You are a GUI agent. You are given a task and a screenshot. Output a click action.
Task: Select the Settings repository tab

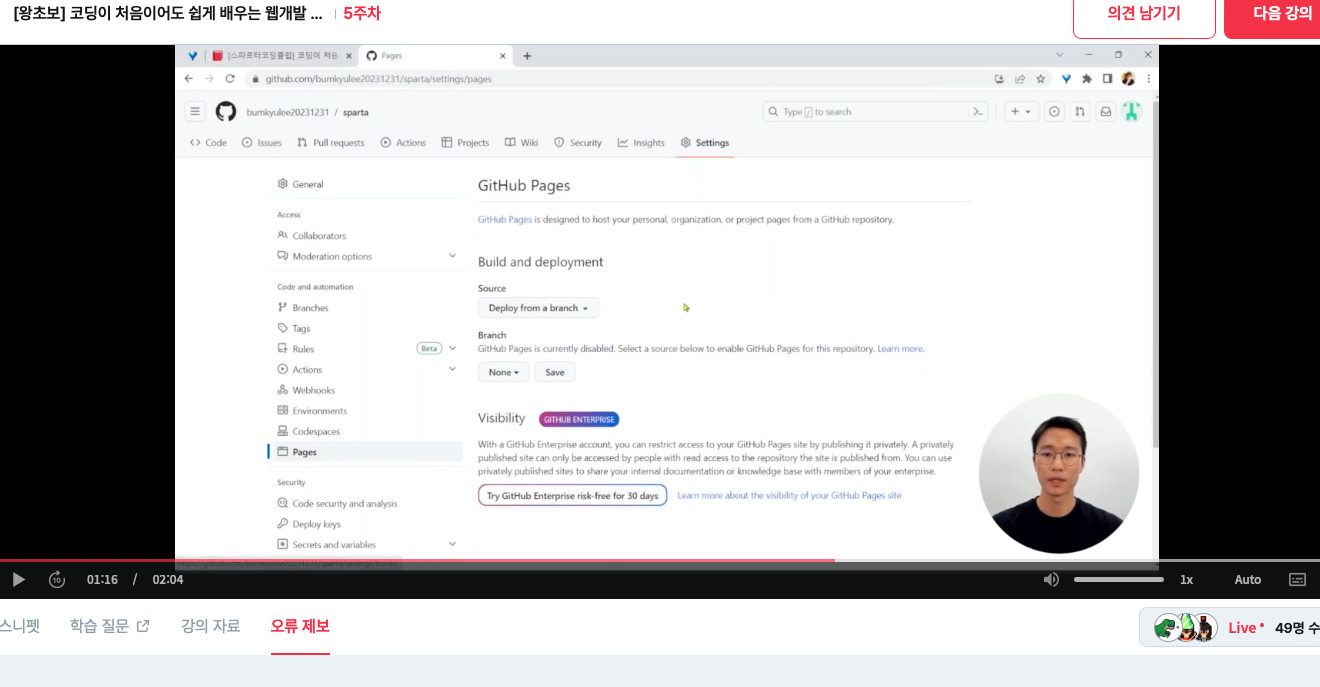705,143
